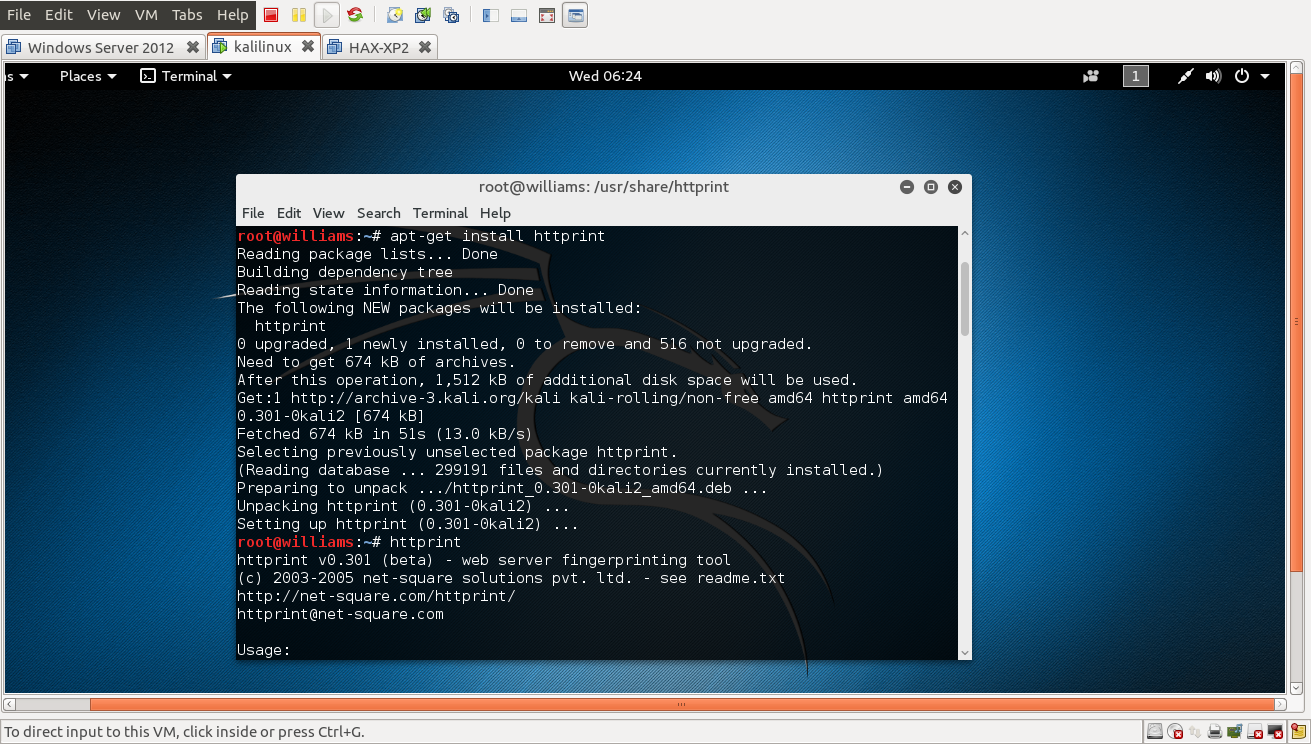Take a snapshot of this virtual machine
This screenshot has width=1311, height=744.
[395, 15]
